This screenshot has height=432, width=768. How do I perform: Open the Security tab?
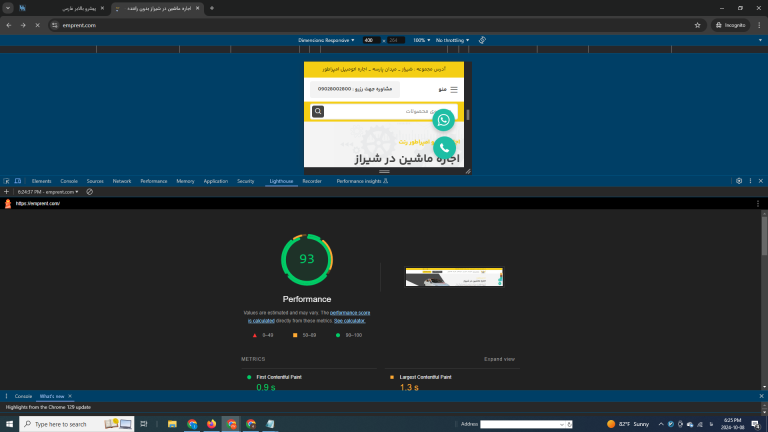(245, 181)
